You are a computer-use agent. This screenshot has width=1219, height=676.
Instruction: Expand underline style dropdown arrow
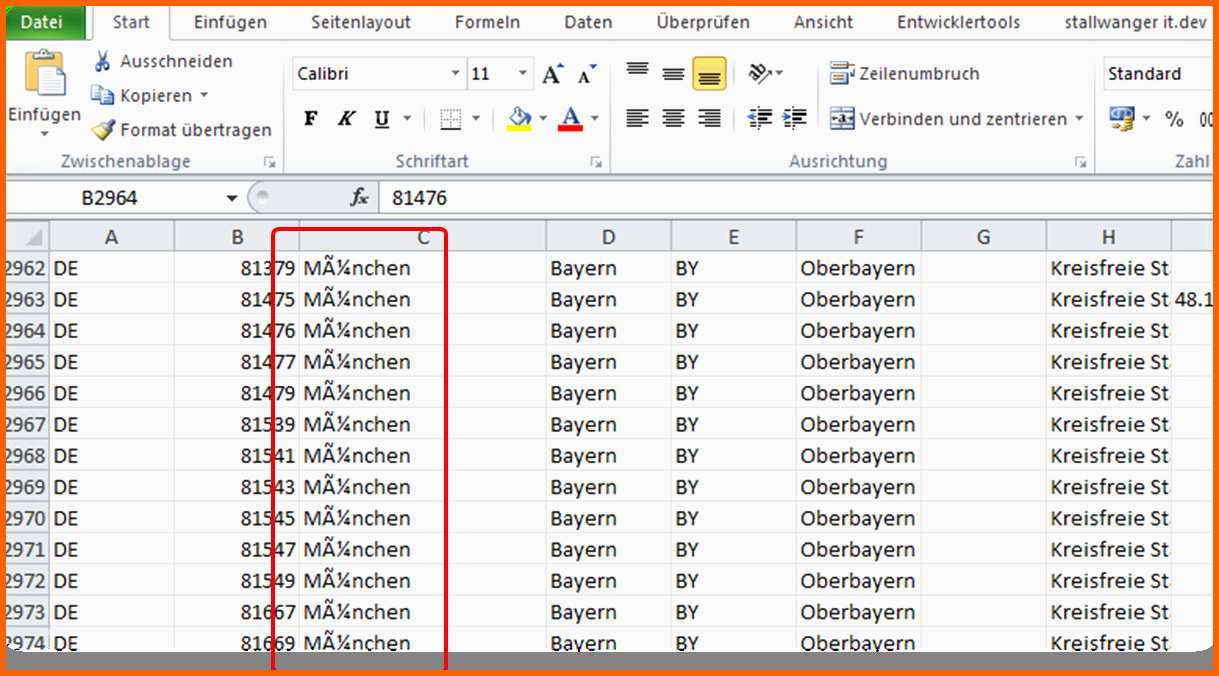click(407, 119)
